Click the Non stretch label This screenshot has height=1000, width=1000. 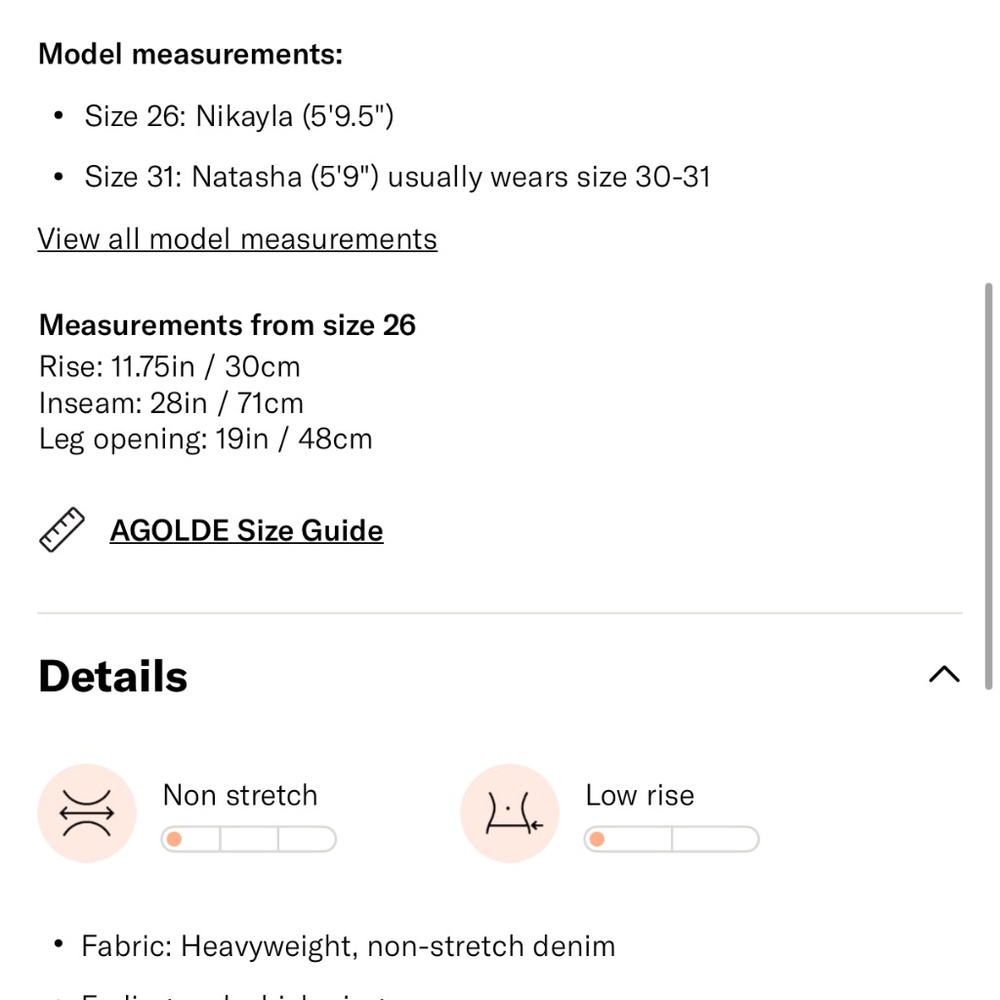[x=240, y=795]
